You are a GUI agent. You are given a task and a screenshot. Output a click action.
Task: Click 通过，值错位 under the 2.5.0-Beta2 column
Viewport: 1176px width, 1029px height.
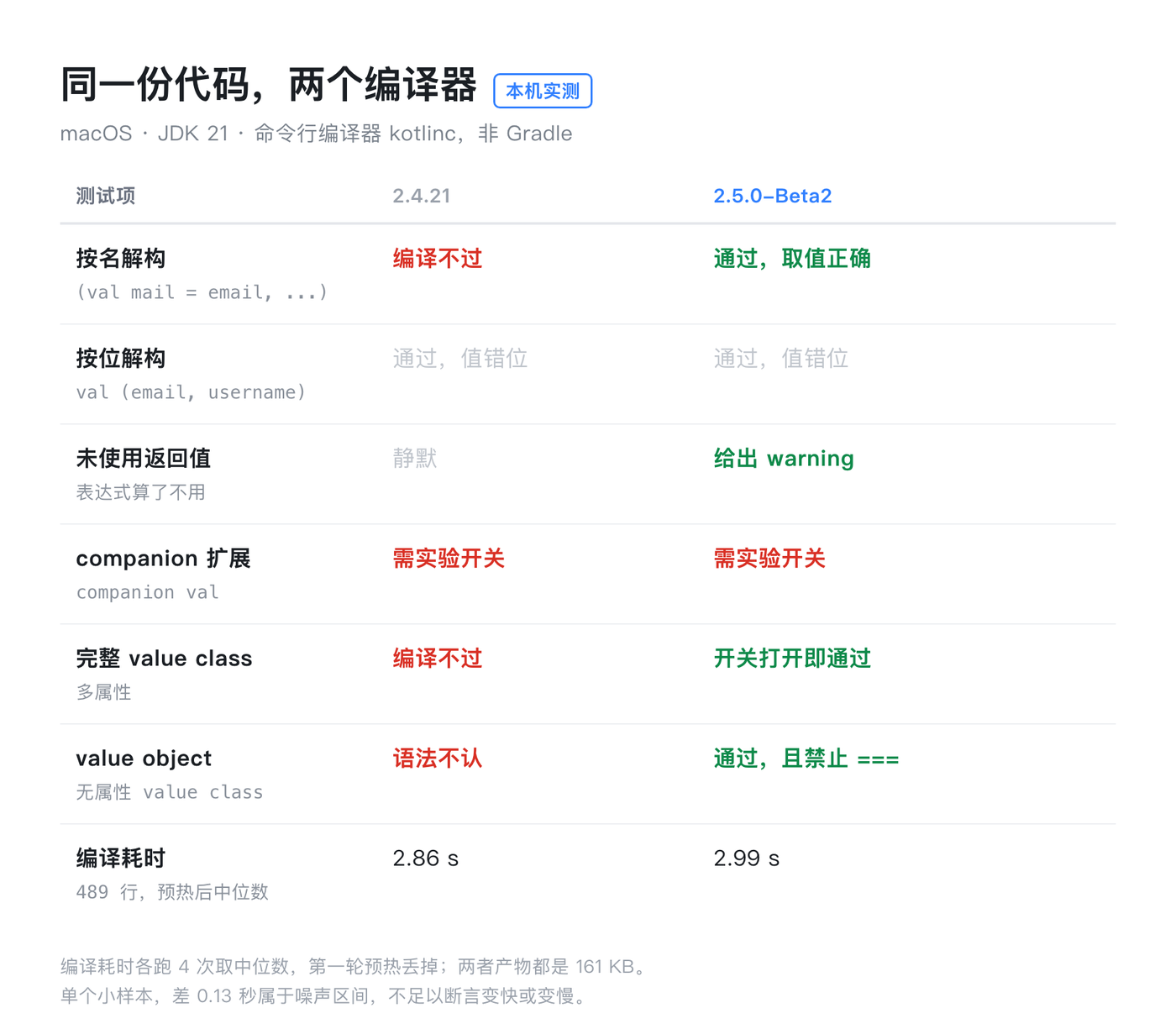(781, 359)
